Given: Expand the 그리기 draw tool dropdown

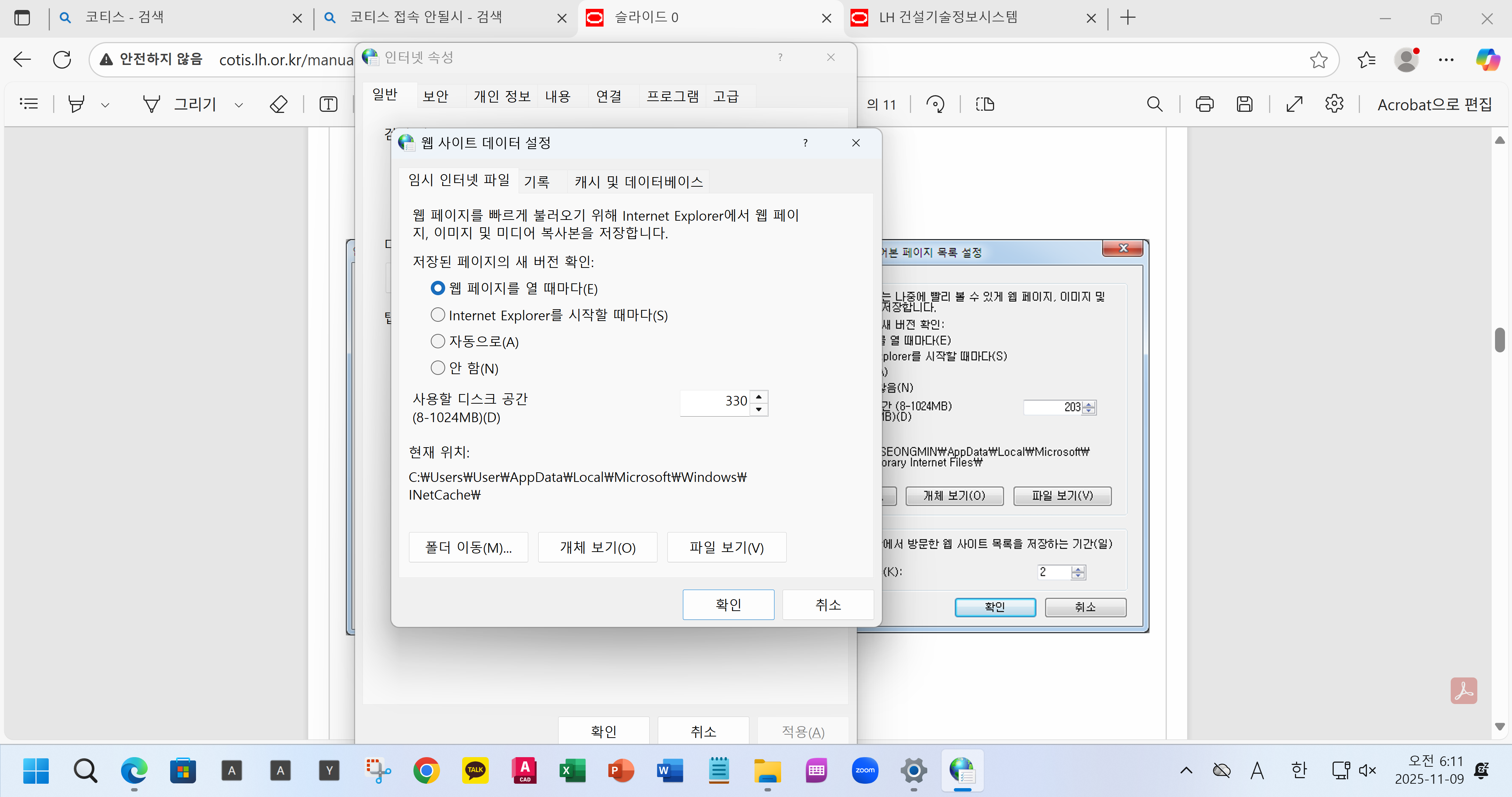Looking at the screenshot, I should pyautogui.click(x=239, y=105).
